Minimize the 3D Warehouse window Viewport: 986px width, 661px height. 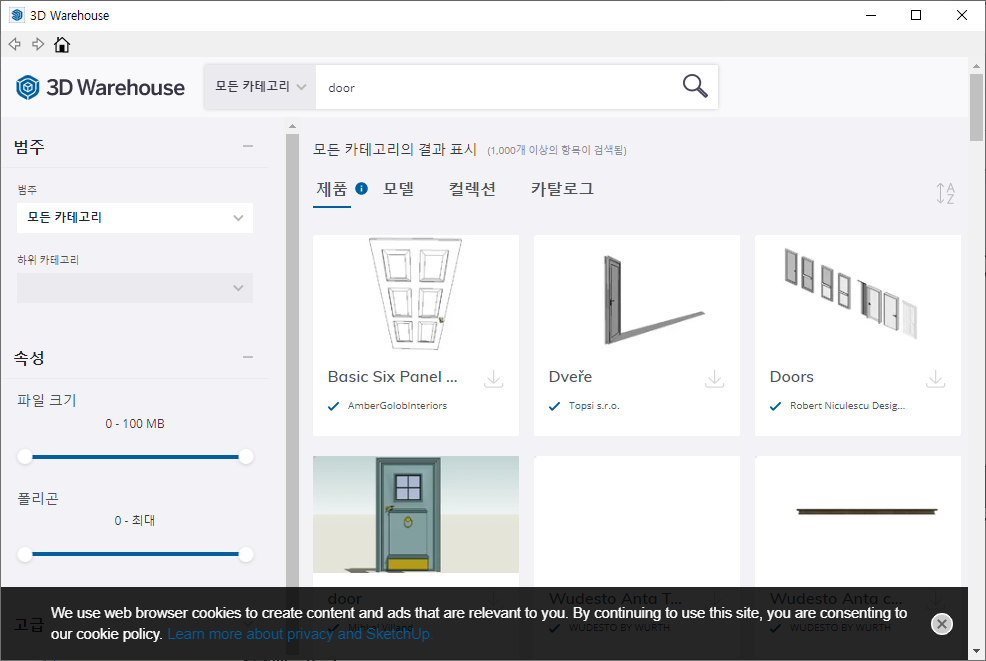(871, 15)
